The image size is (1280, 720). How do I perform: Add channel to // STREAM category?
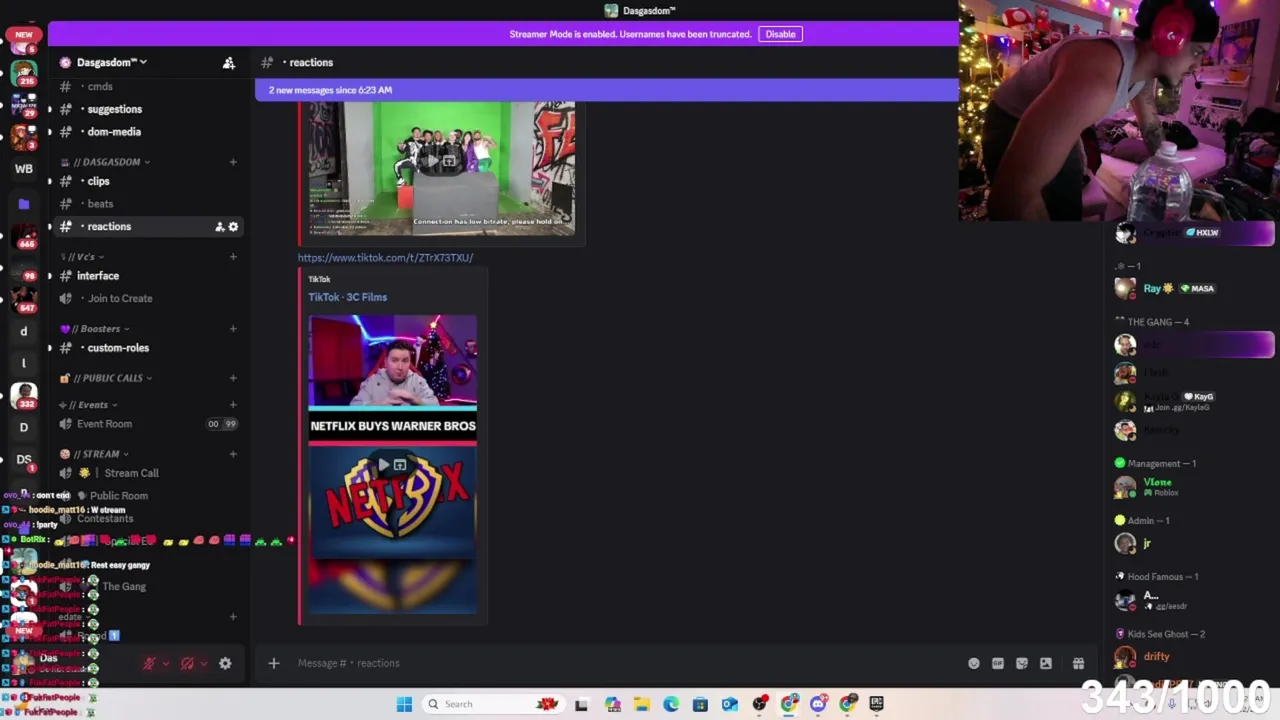[x=233, y=454]
